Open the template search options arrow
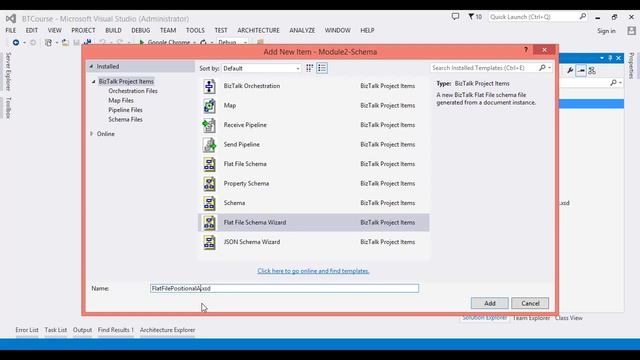The width and height of the screenshot is (640, 360). coord(549,68)
